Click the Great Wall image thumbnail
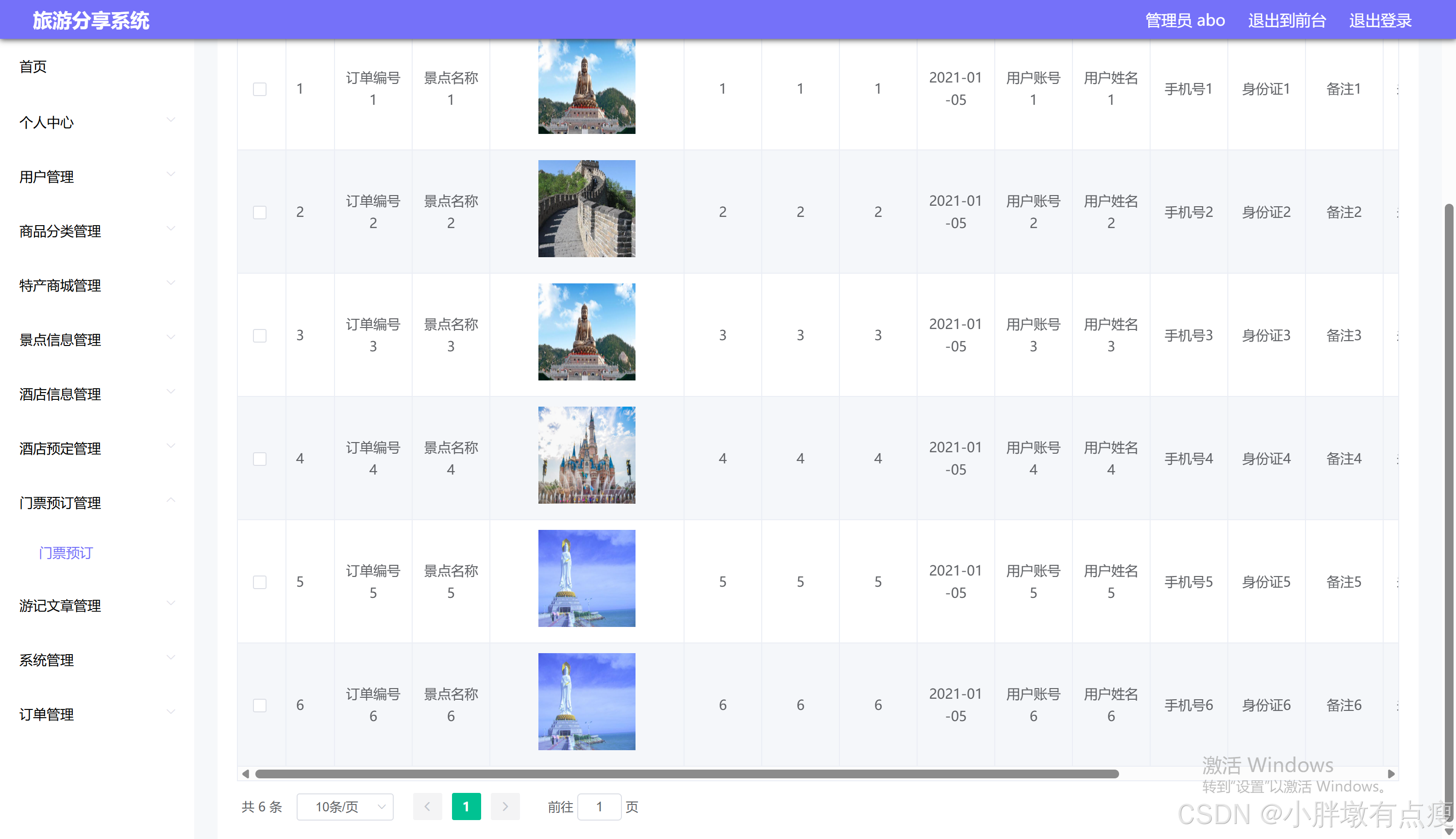 point(586,208)
